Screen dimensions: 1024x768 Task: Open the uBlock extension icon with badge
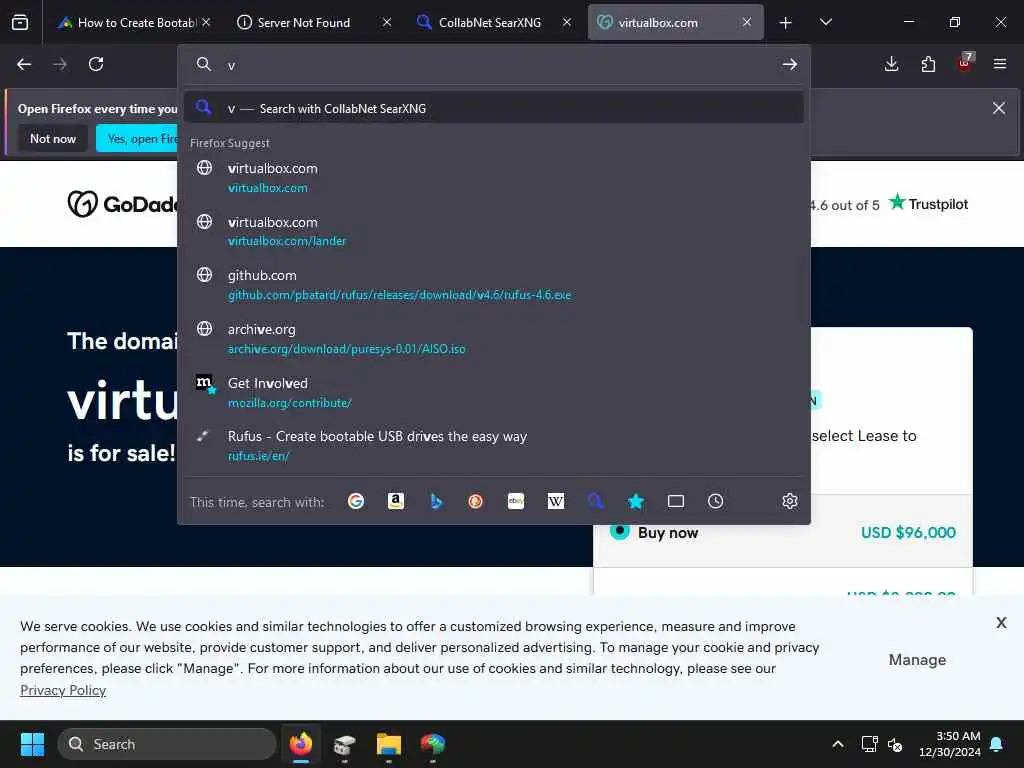tap(965, 63)
